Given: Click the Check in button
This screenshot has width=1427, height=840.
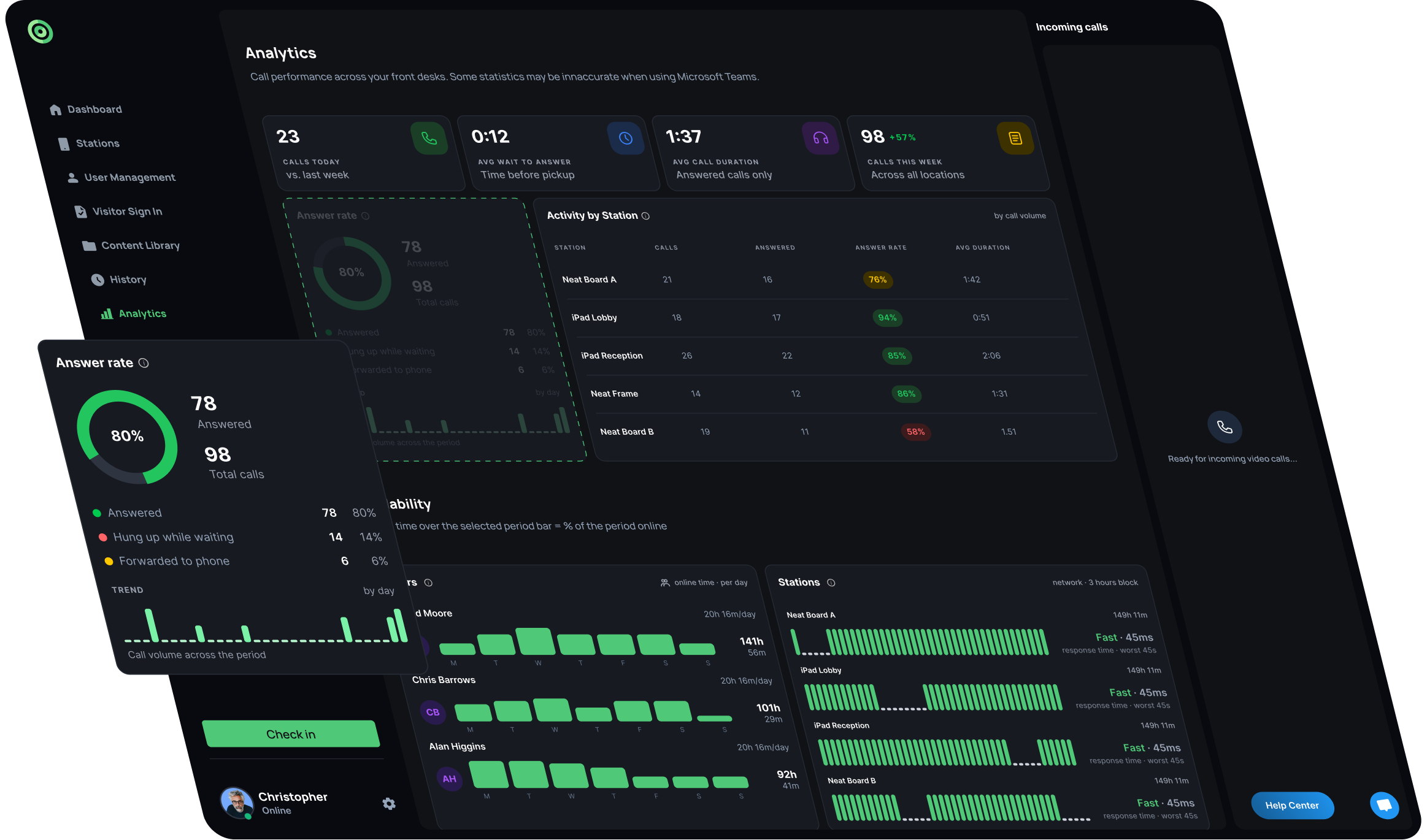Looking at the screenshot, I should pyautogui.click(x=291, y=734).
